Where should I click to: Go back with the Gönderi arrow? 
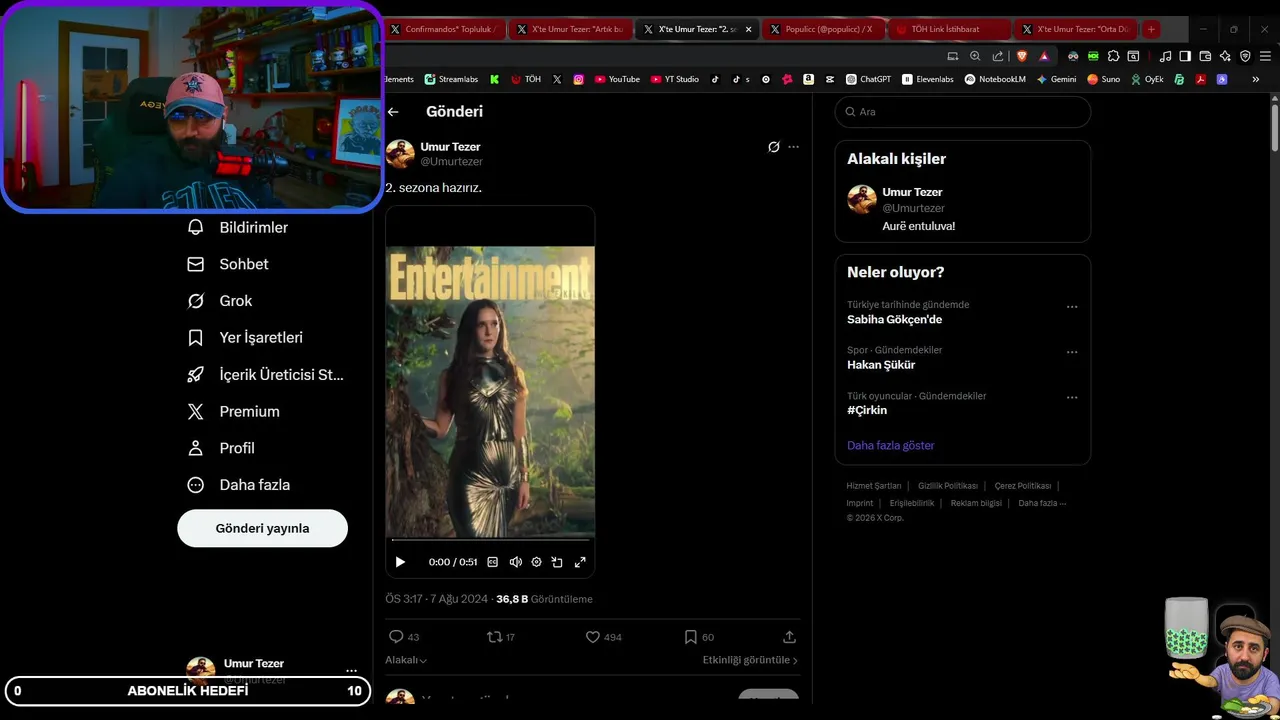point(393,112)
